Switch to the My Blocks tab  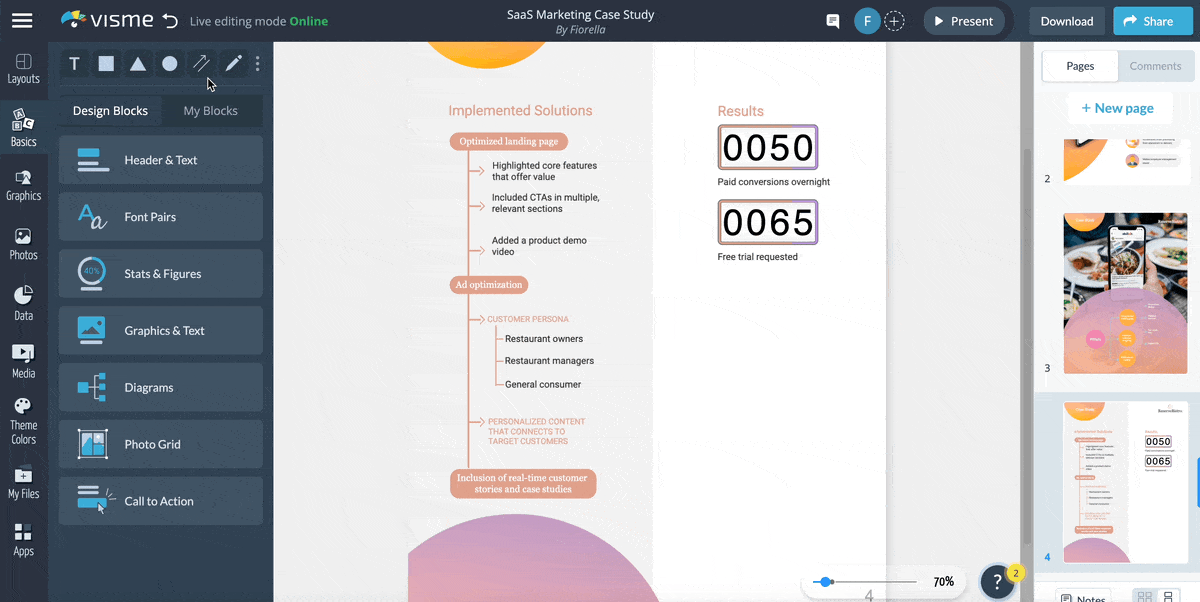[210, 111]
